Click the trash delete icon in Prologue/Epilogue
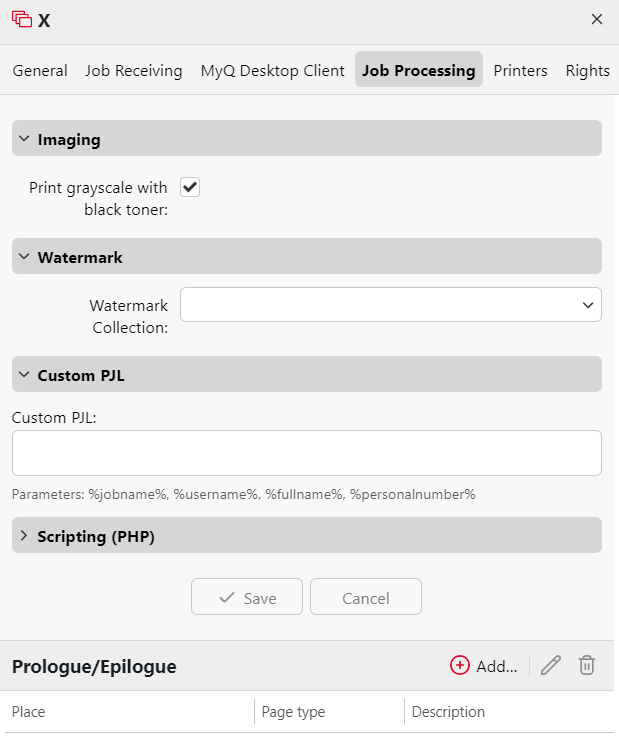This screenshot has width=619, height=743. click(587, 666)
